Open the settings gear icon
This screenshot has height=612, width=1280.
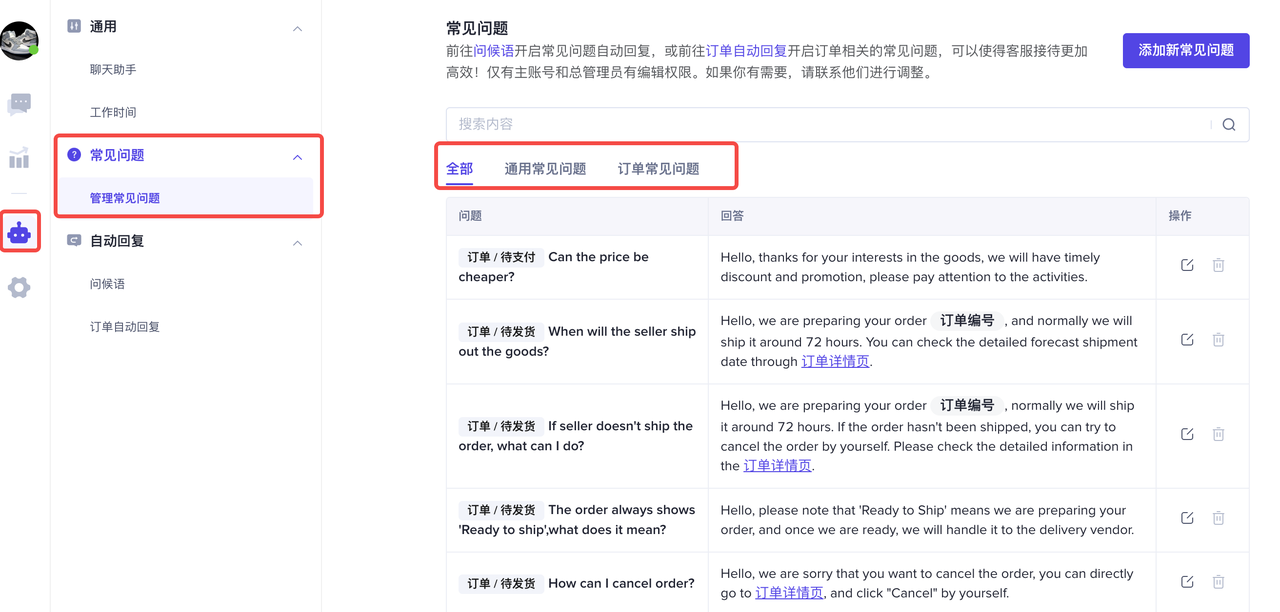[x=19, y=288]
